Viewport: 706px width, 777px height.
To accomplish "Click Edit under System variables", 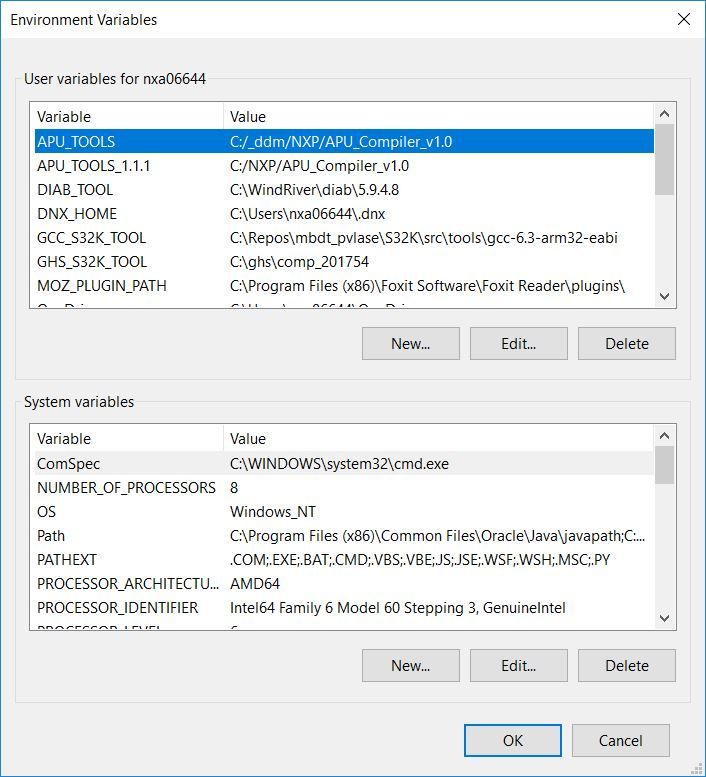I will 518,665.
